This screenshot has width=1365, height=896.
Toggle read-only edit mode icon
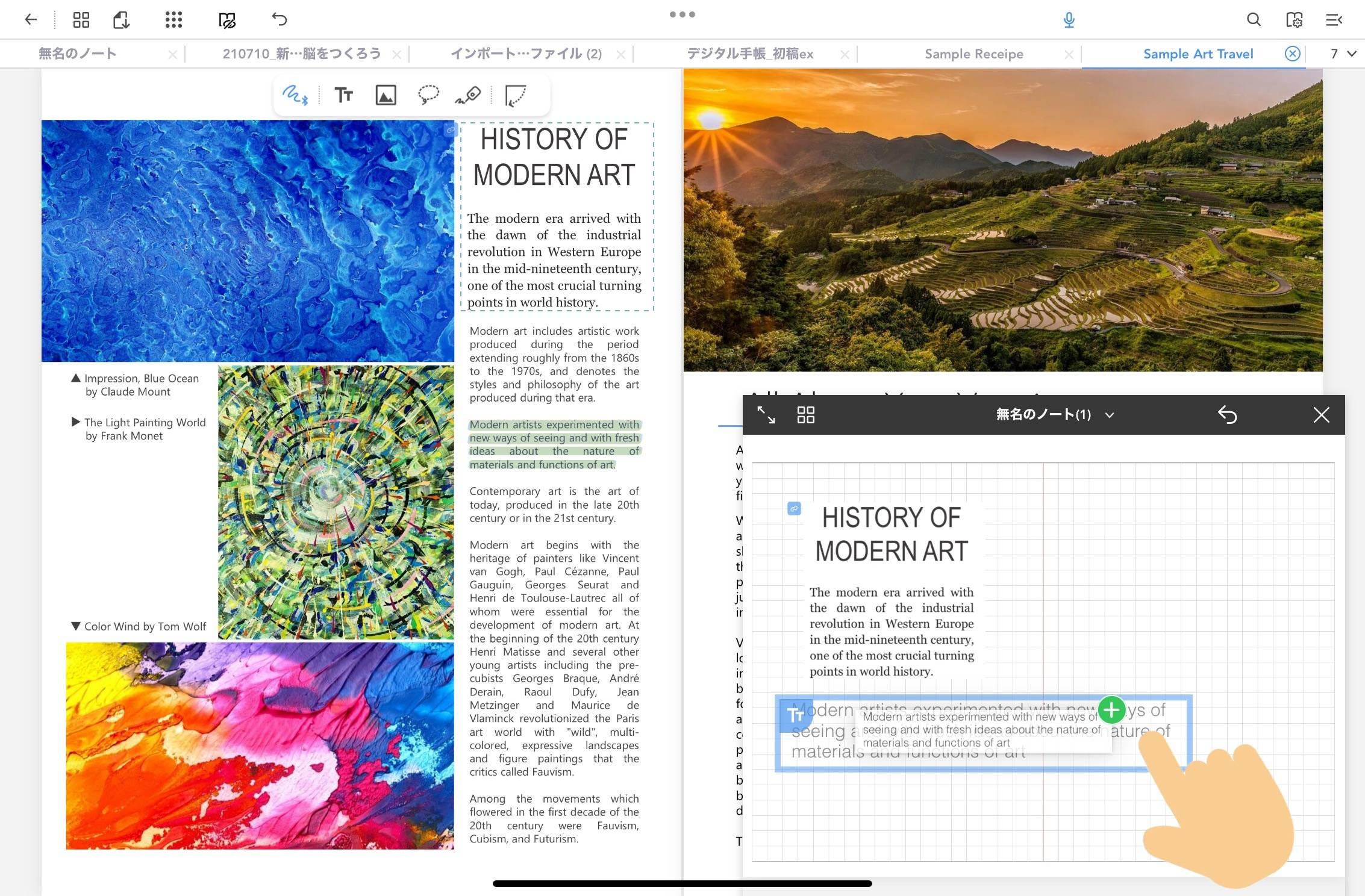pyautogui.click(x=227, y=20)
